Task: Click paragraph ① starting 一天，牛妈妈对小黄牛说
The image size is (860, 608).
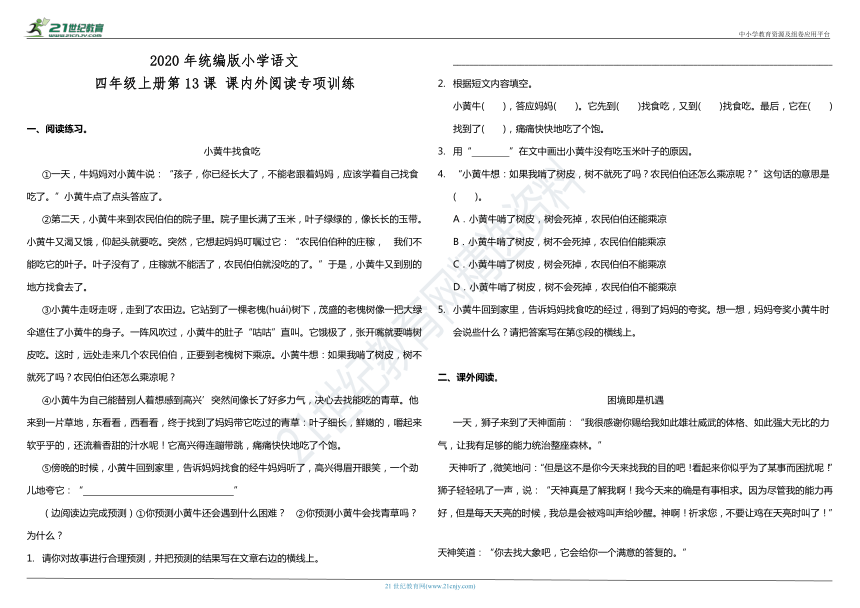Action: 224,185
